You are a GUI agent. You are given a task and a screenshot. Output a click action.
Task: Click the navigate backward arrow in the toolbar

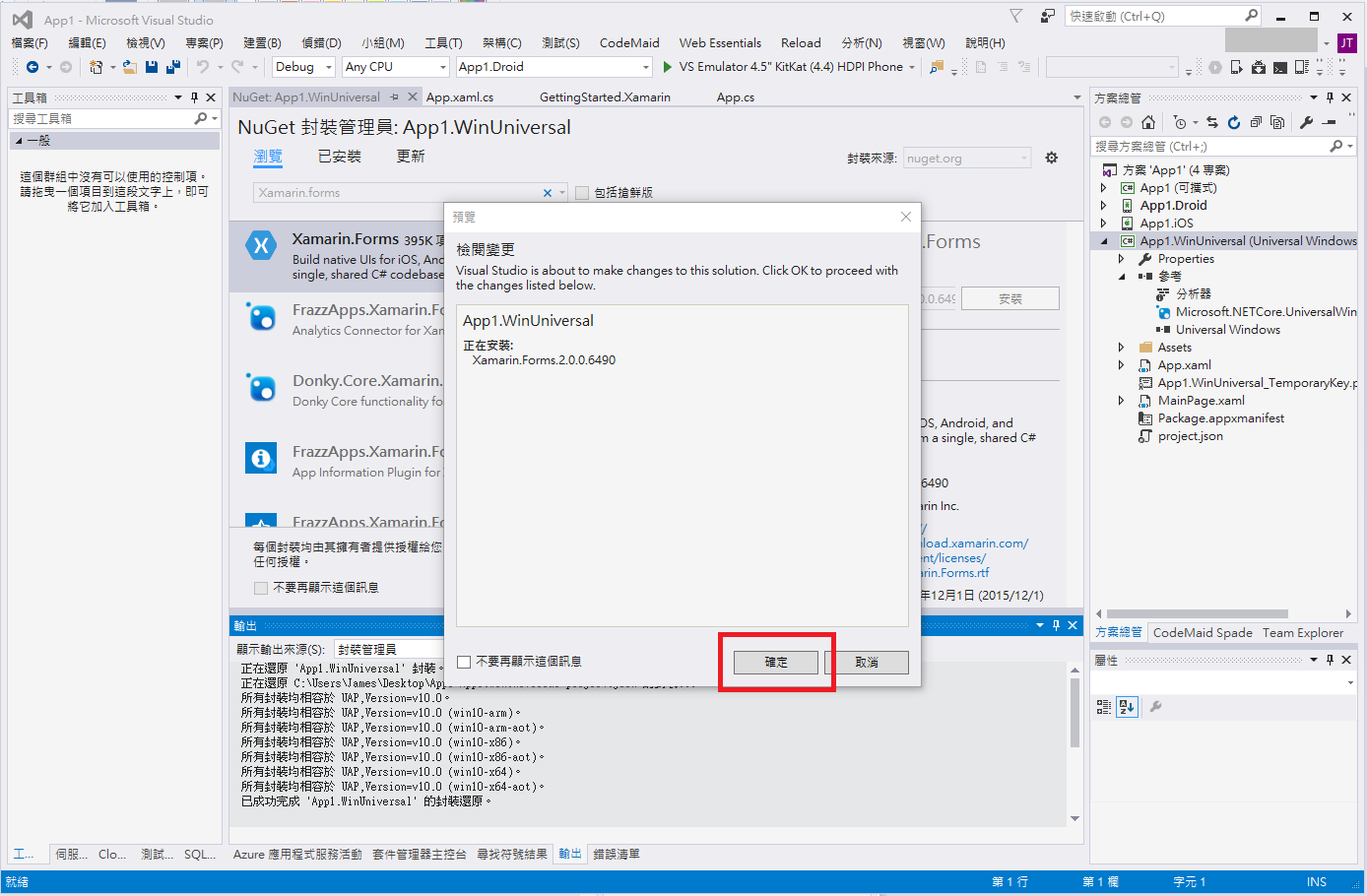coord(33,67)
